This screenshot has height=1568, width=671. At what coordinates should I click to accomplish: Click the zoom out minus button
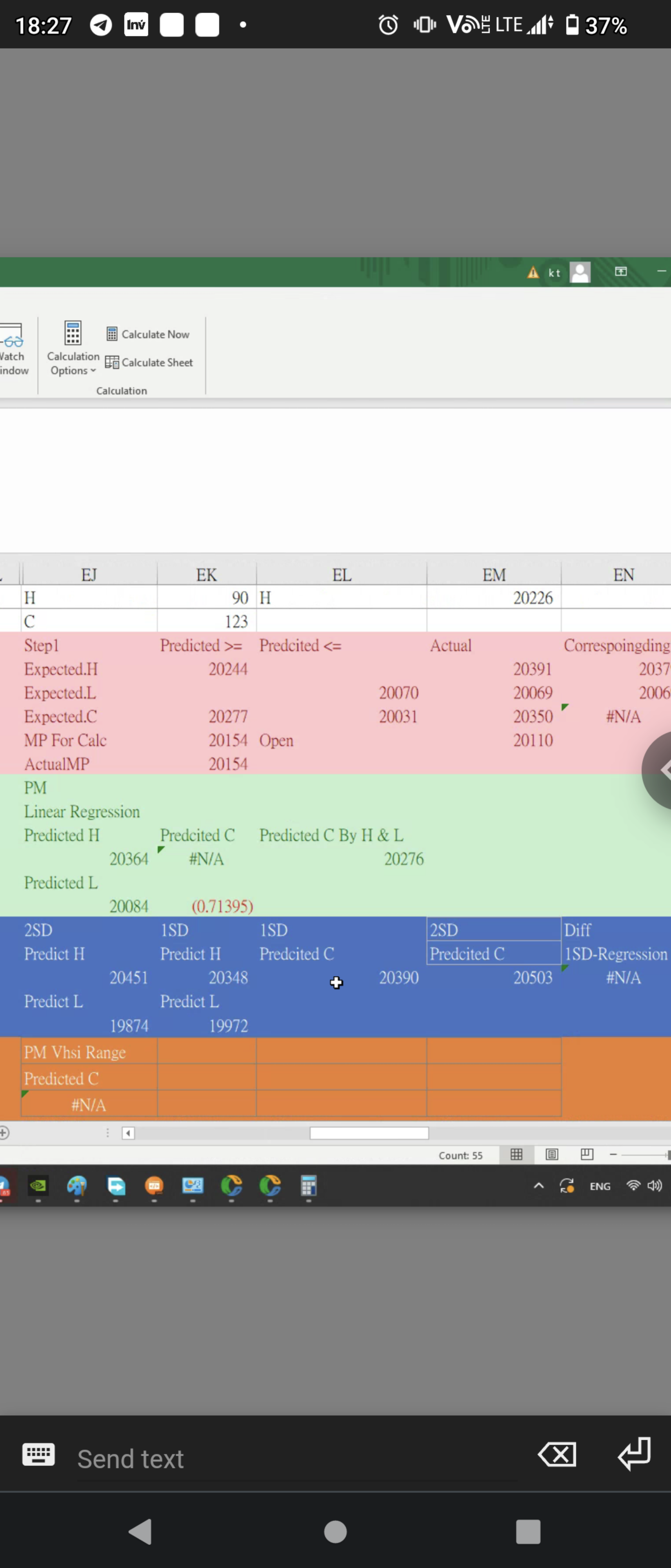coord(613,1154)
